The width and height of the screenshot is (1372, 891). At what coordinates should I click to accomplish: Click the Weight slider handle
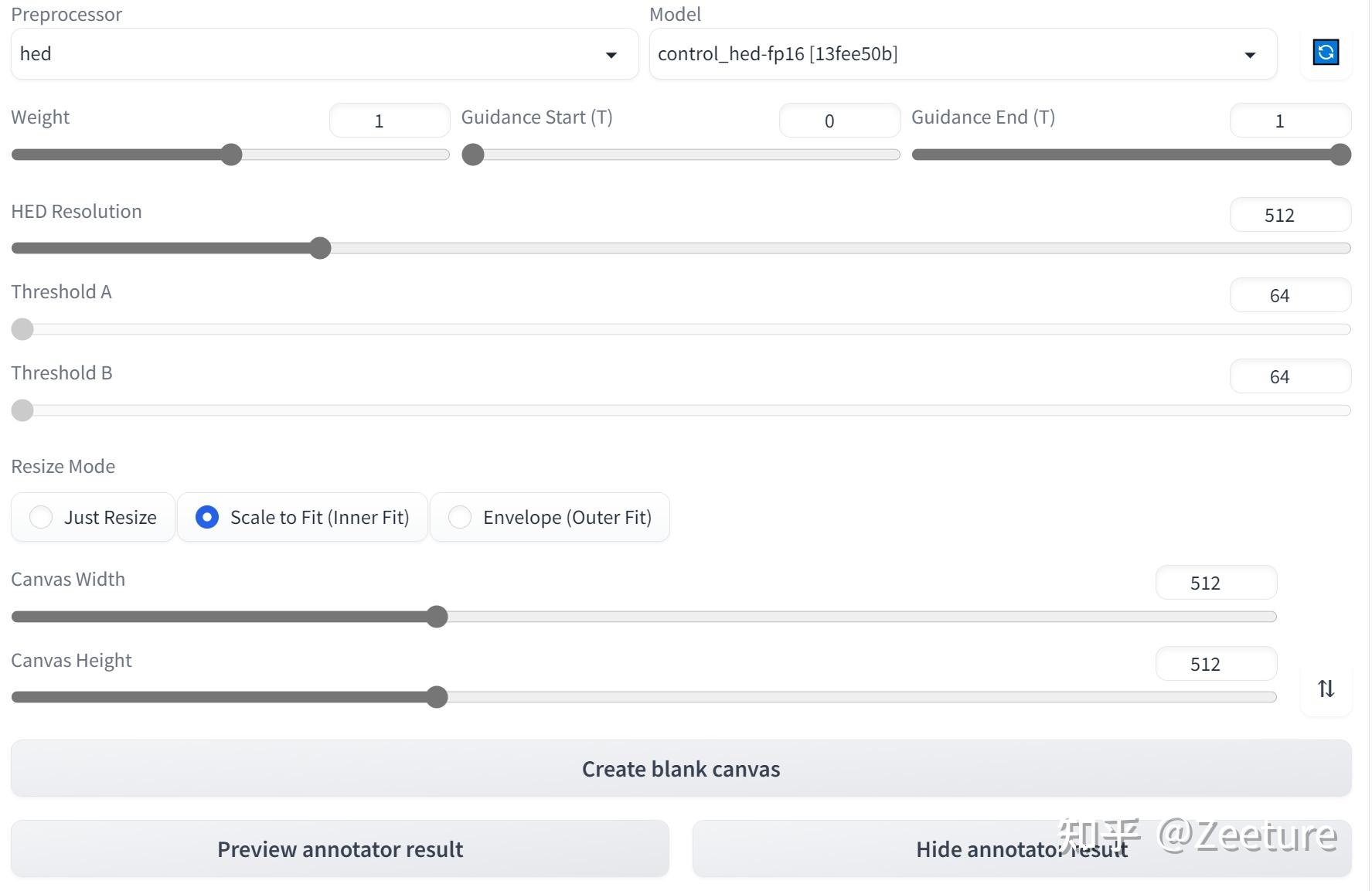tap(231, 155)
